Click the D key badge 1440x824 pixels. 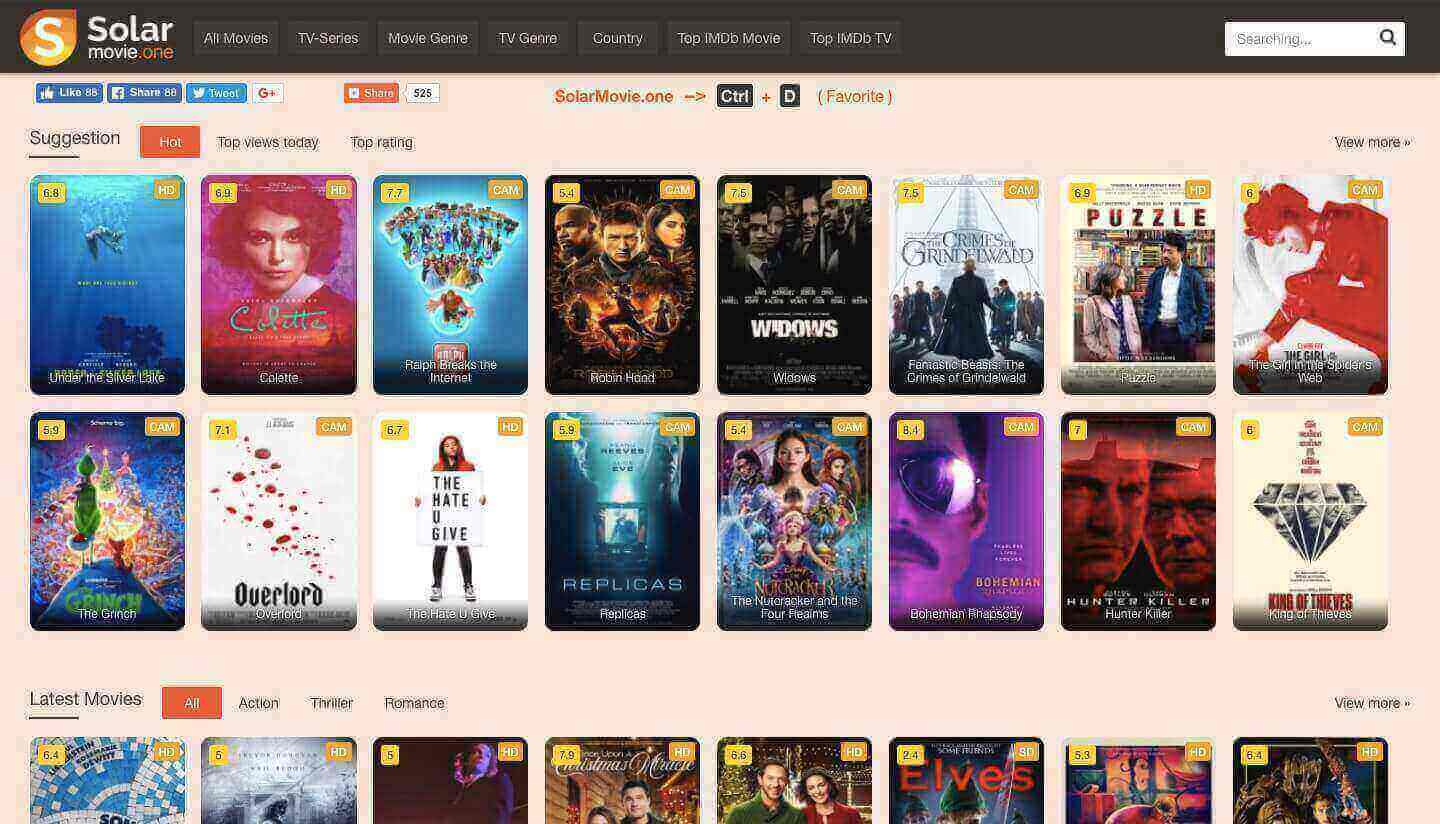pyautogui.click(x=790, y=96)
